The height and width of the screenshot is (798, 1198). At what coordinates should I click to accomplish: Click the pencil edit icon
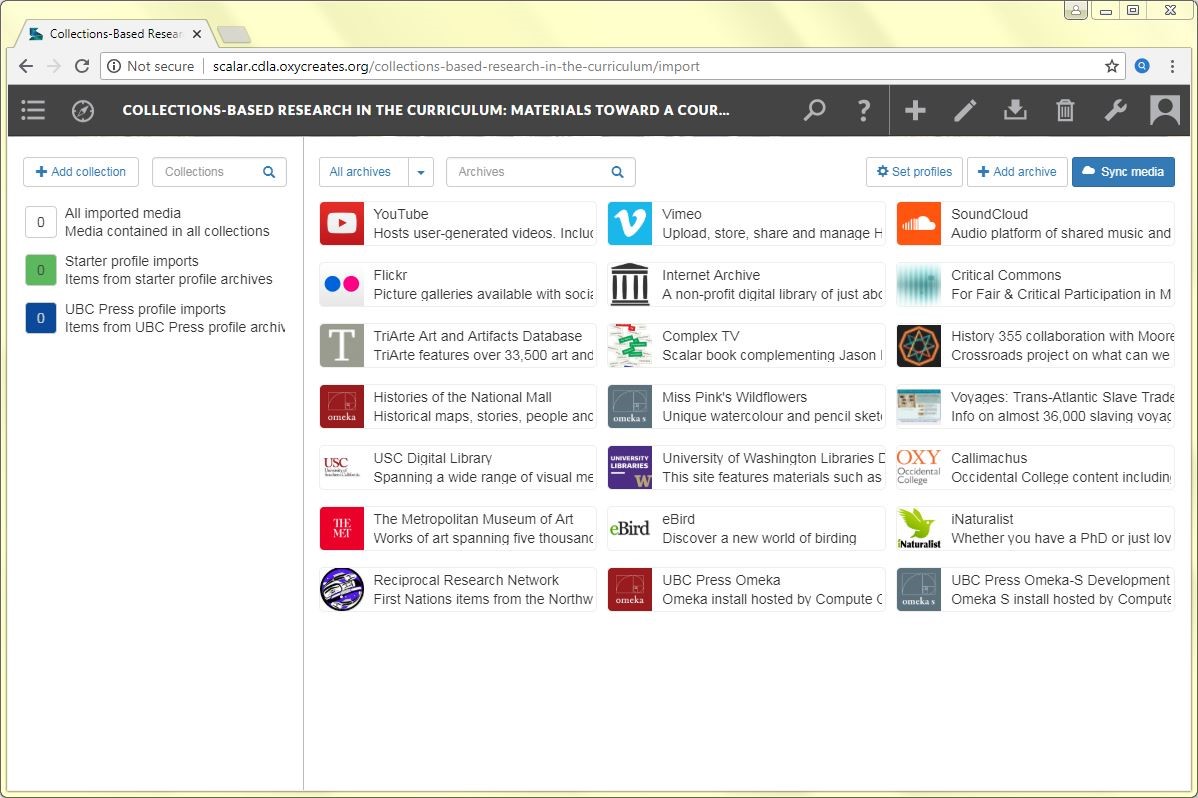[965, 110]
